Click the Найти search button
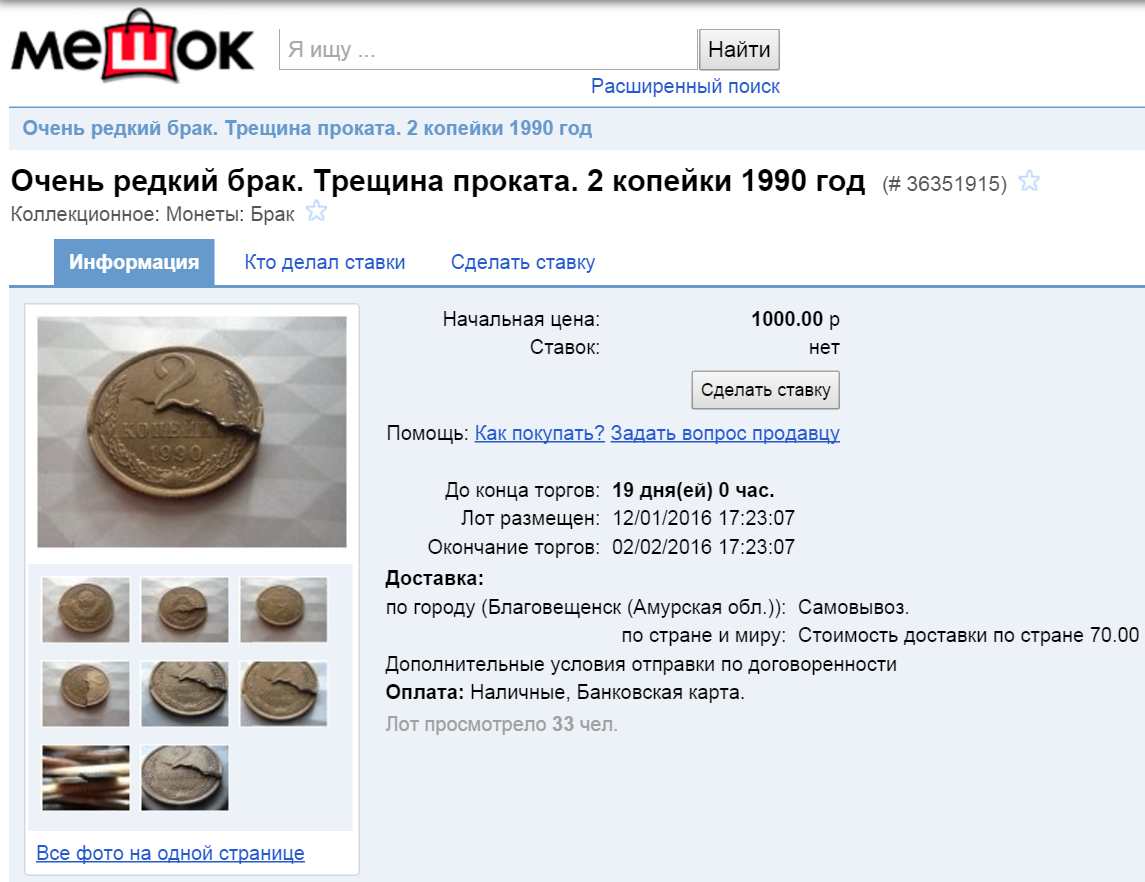Image resolution: width=1145 pixels, height=882 pixels. point(739,50)
